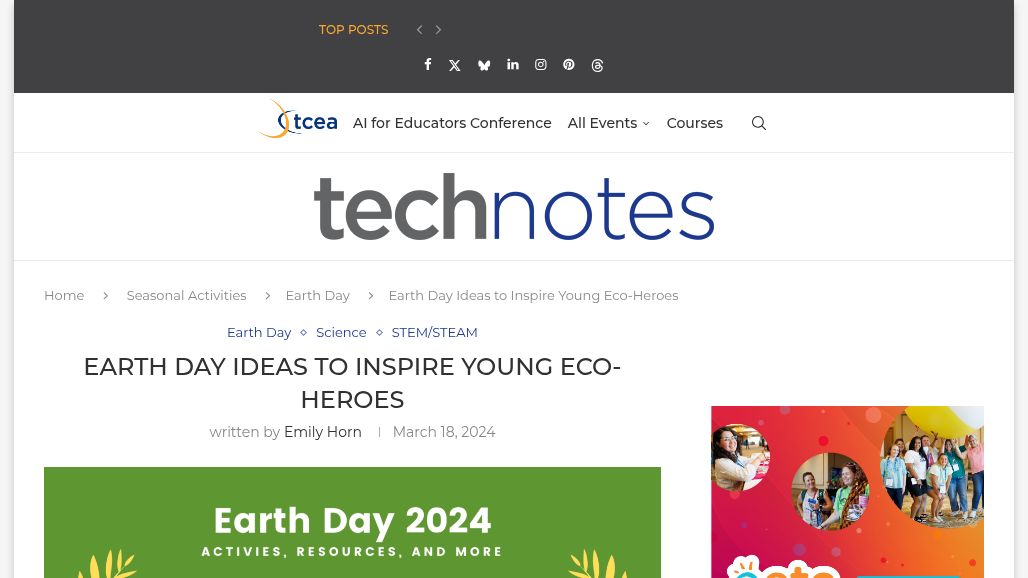Open Seasonal Activities breadcrumb

click(186, 295)
